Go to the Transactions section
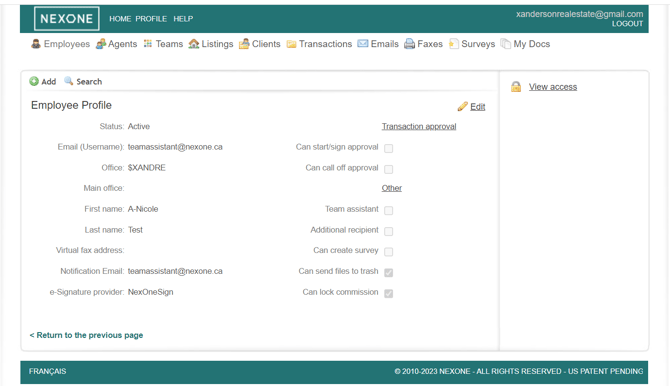The width and height of the screenshot is (670, 386). point(326,44)
